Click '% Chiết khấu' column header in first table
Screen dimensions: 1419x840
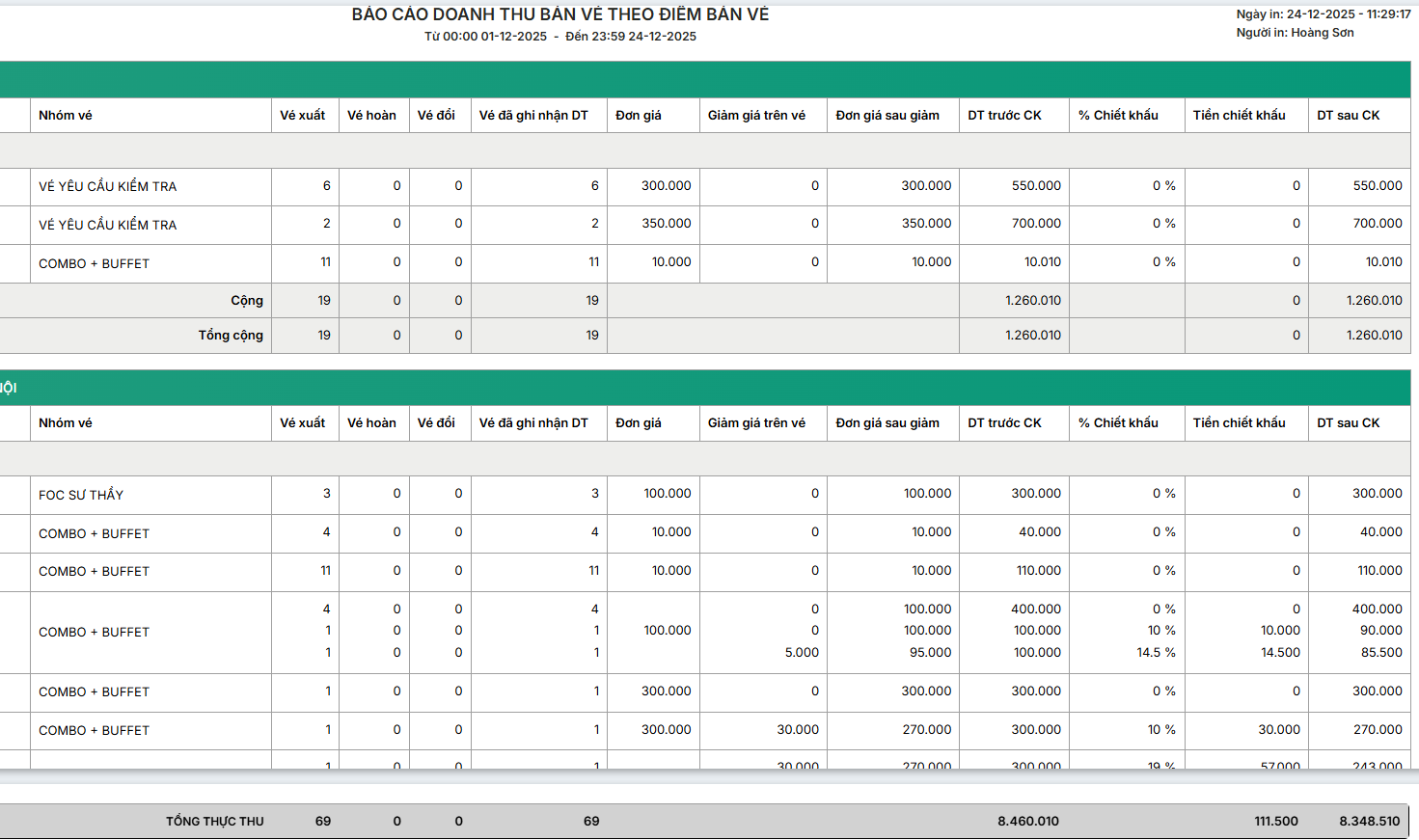[x=1118, y=116]
